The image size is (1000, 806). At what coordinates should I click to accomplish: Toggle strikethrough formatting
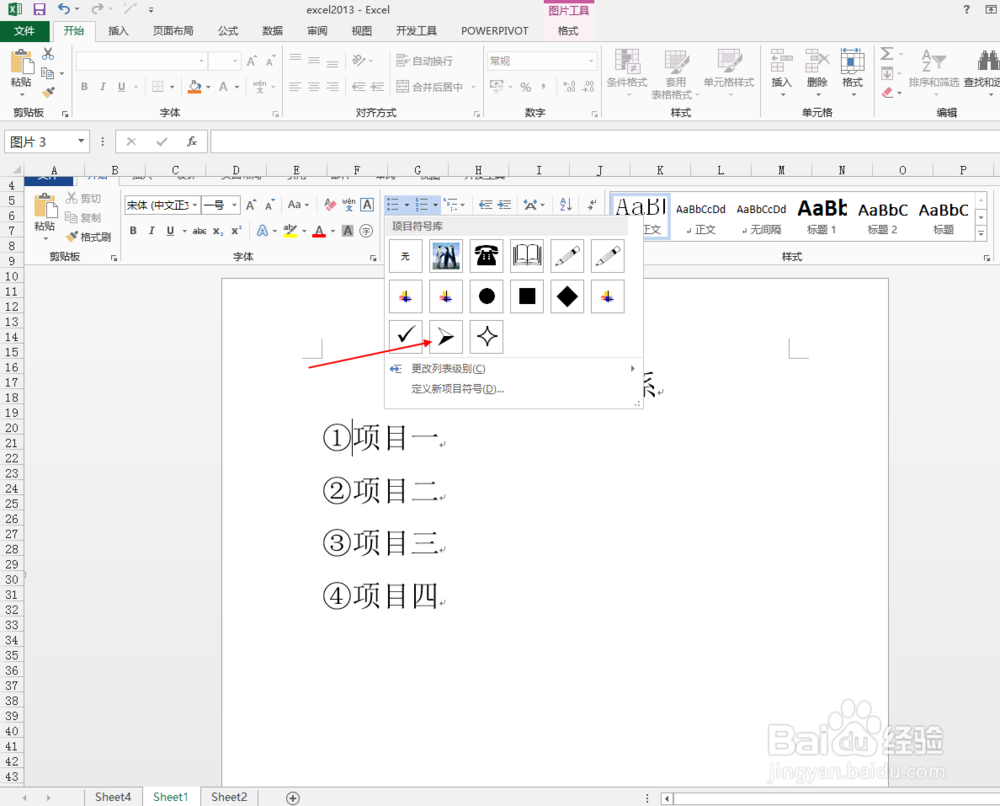pos(199,230)
